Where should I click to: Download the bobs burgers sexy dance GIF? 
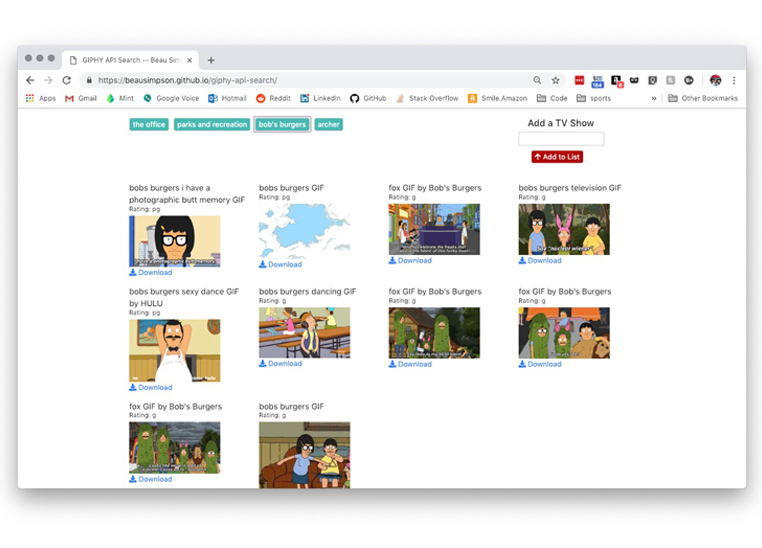coord(151,387)
